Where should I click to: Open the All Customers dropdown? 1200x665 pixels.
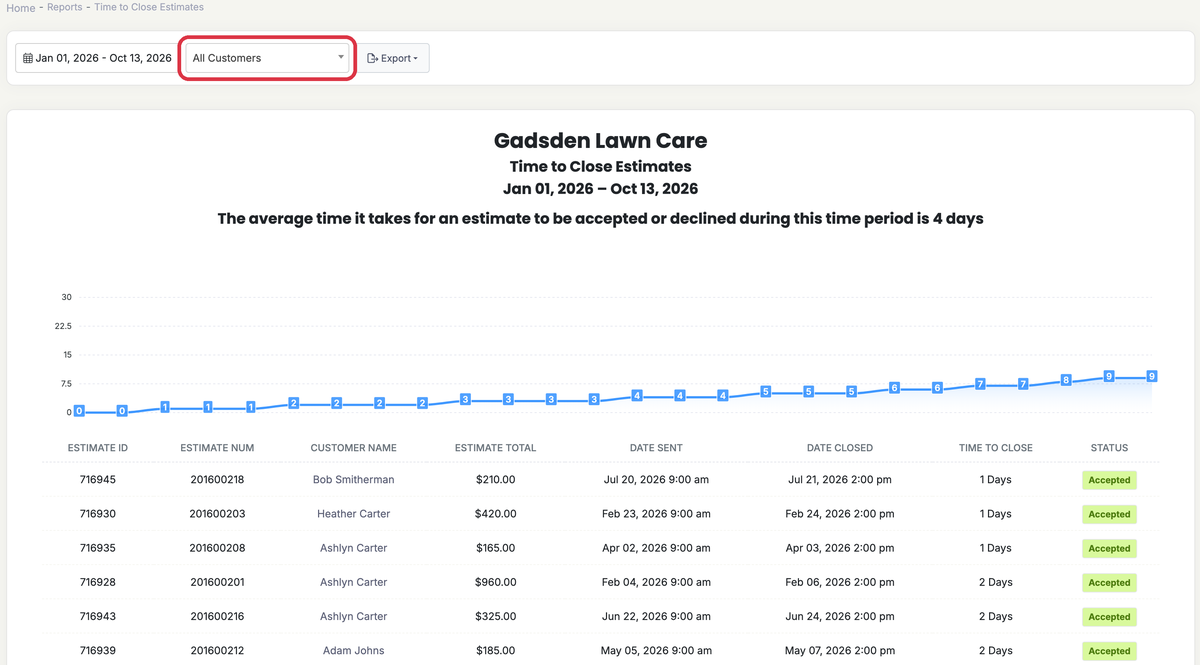tap(268, 58)
